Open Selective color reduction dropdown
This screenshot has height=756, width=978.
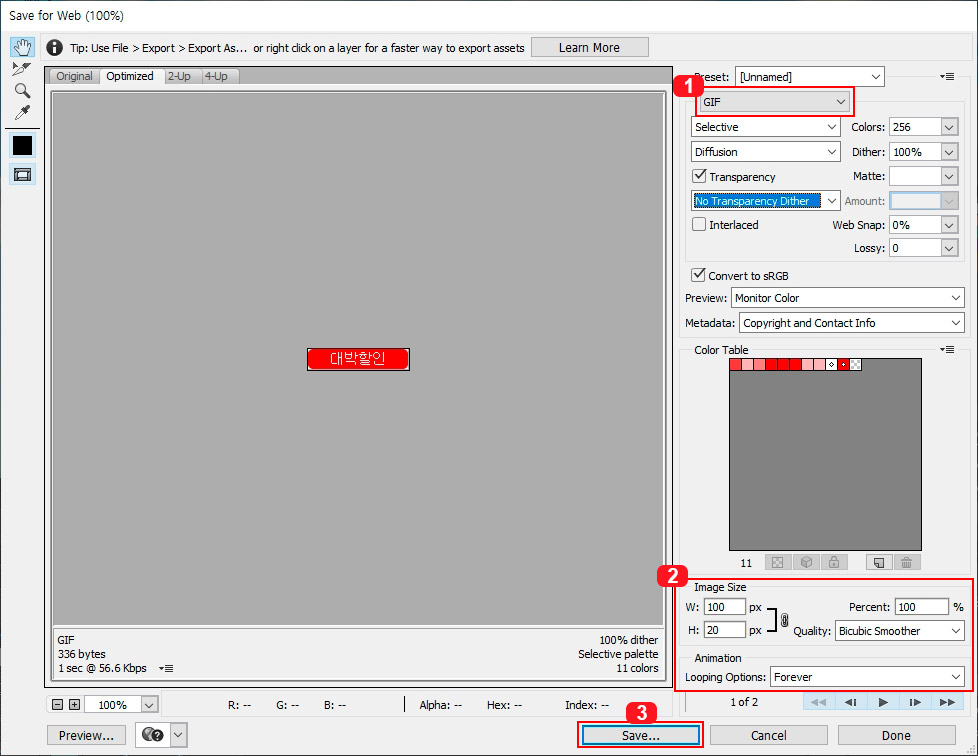[765, 127]
